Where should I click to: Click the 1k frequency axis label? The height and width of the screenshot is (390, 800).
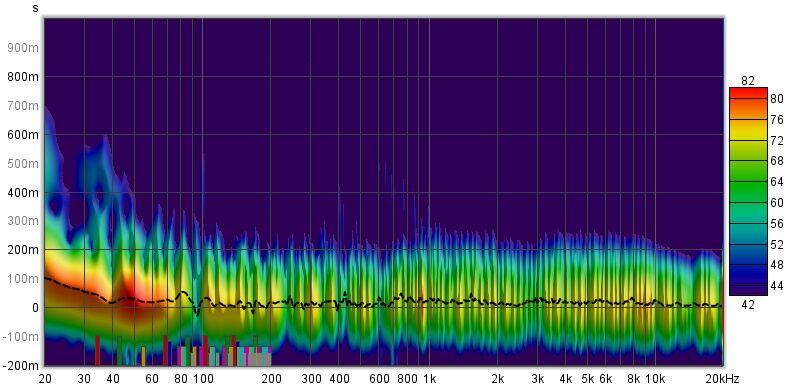[x=429, y=379]
